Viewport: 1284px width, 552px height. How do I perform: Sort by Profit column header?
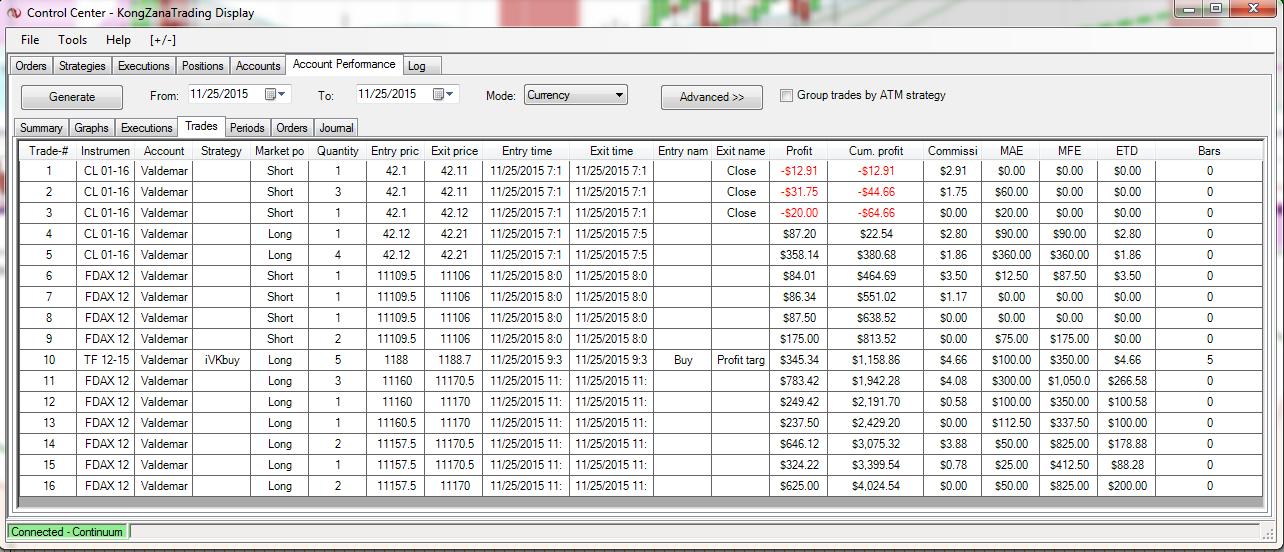click(x=799, y=151)
